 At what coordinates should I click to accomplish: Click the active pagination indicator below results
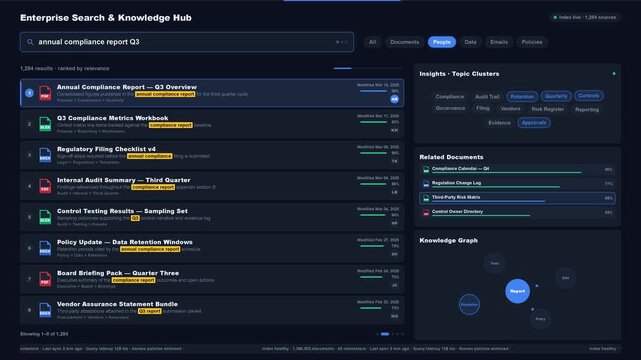tap(385, 334)
